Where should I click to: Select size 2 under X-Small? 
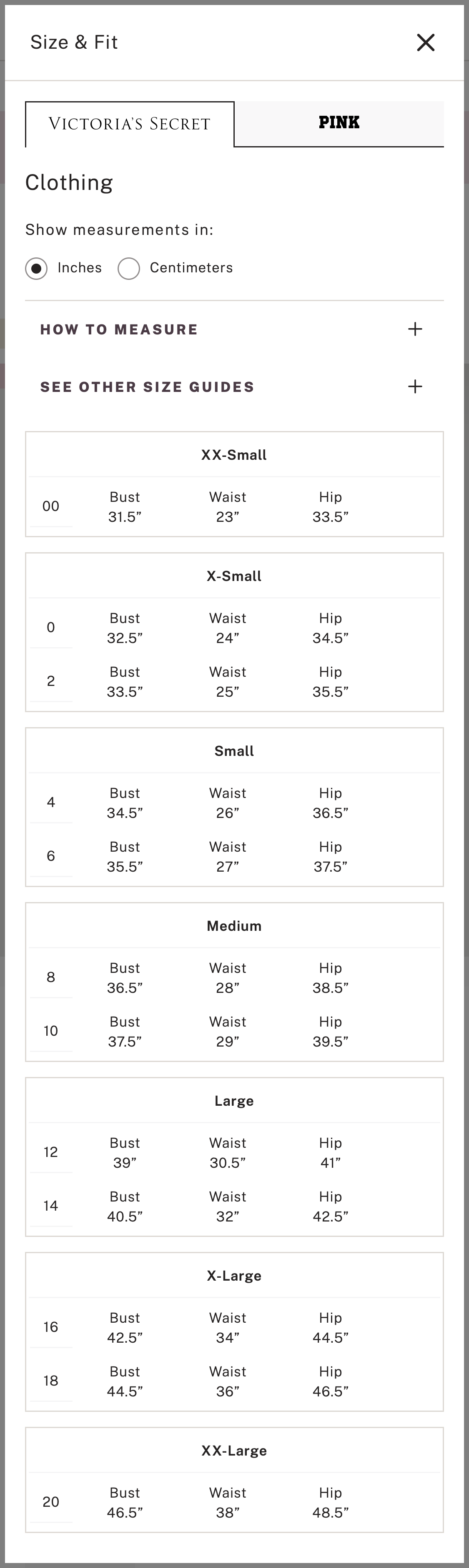pos(51,681)
